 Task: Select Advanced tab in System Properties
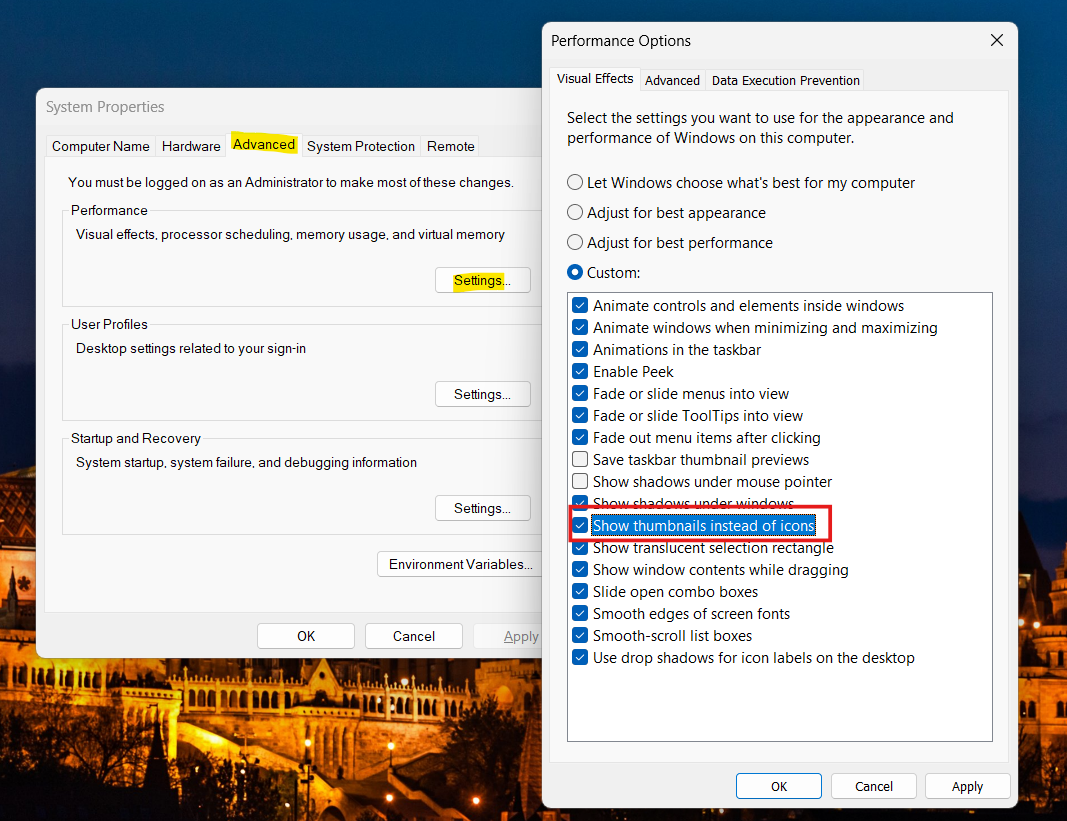(263, 144)
